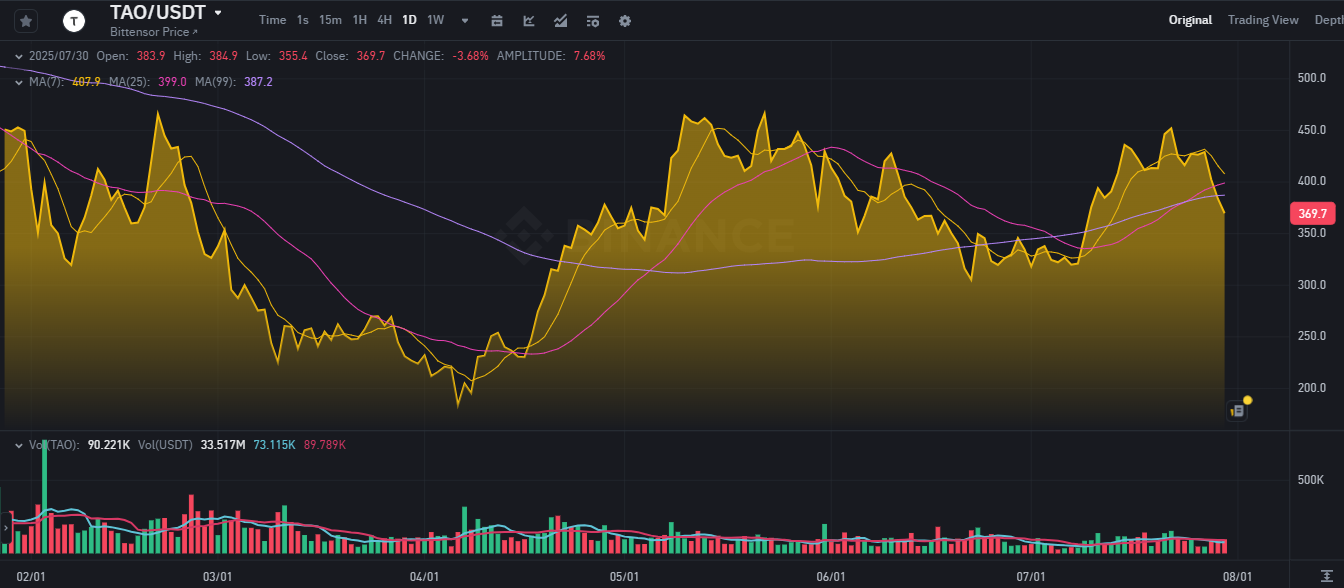Collapse the OHLC info row chevron
This screenshot has height=588, width=1344.
[19, 56]
